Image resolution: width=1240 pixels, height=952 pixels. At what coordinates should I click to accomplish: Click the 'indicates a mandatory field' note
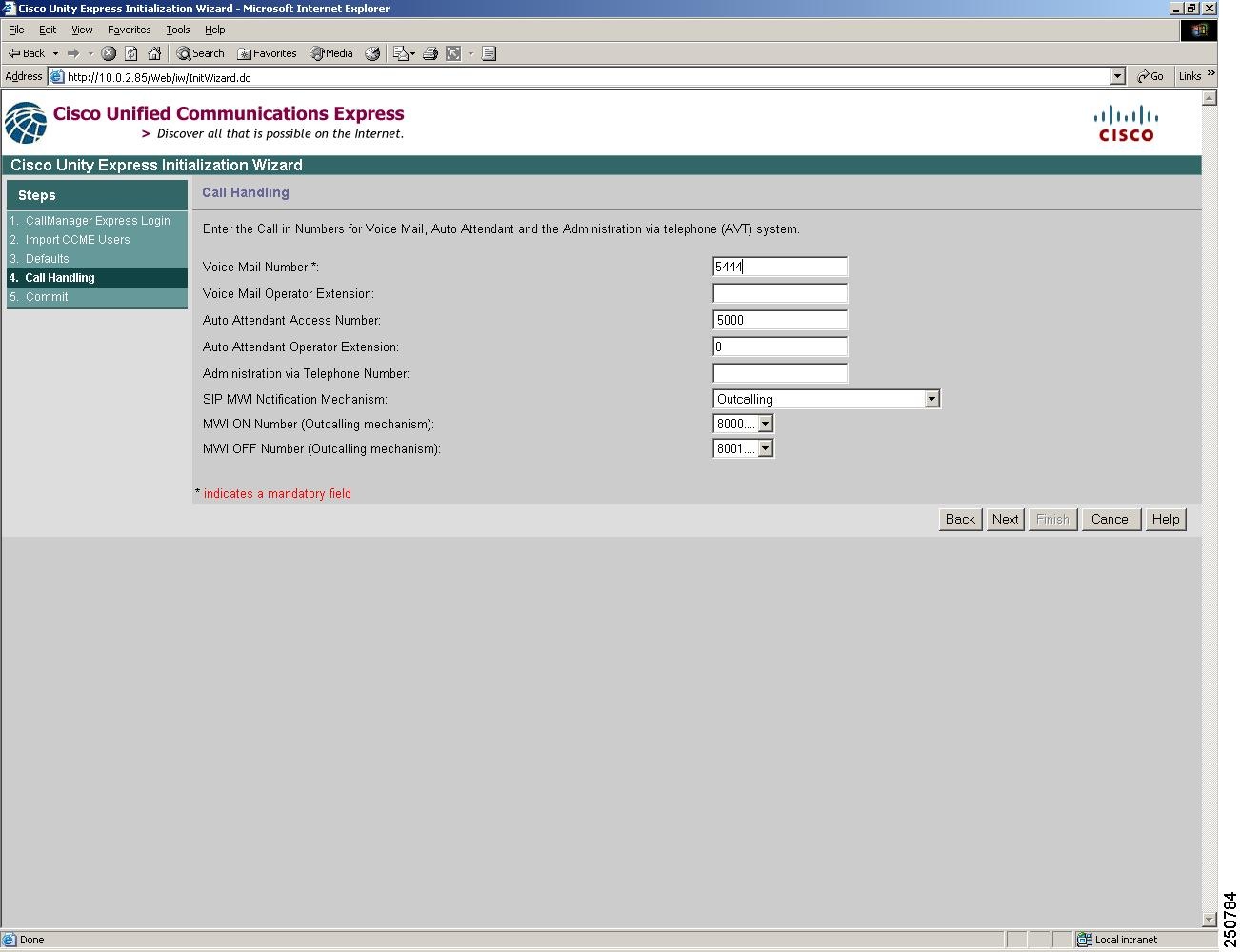tap(277, 493)
